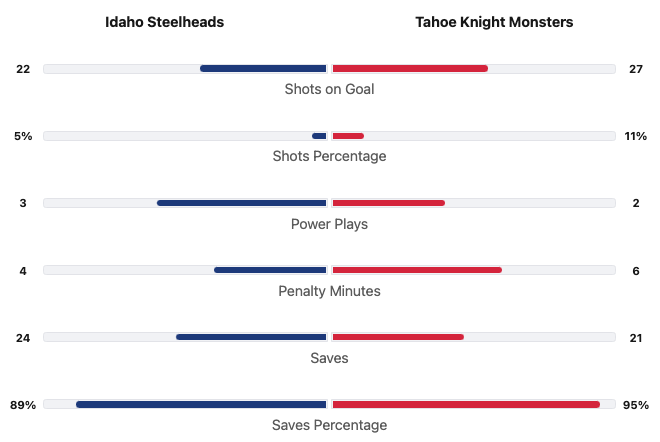Click the blue Saves Percentage bar
Viewport: 660px width, 442px height.
pos(201,404)
